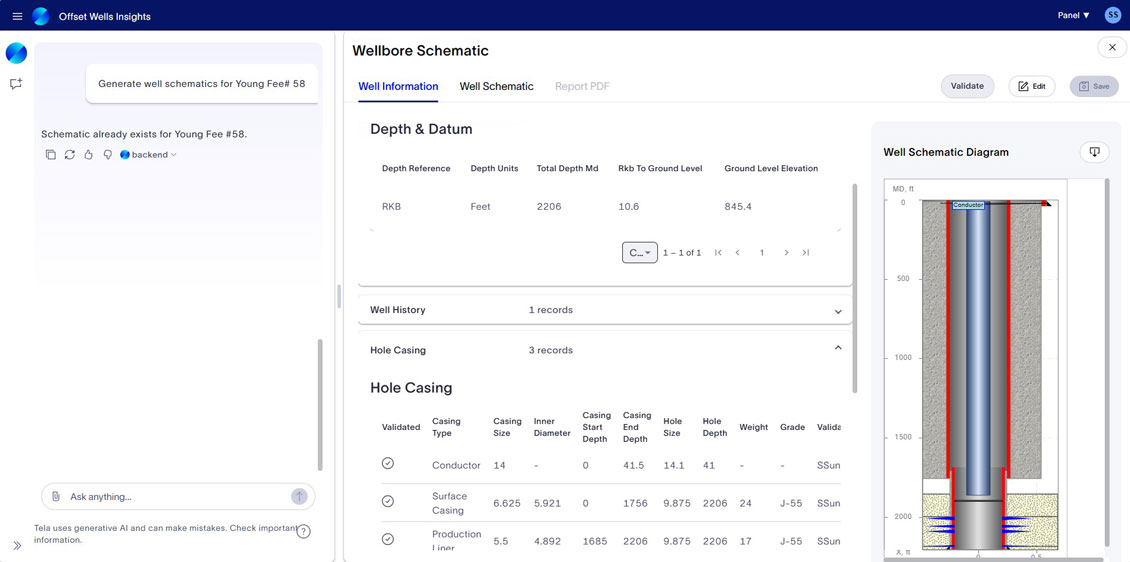Switch to the Well Schematic tab
This screenshot has width=1130, height=562.
[497, 86]
